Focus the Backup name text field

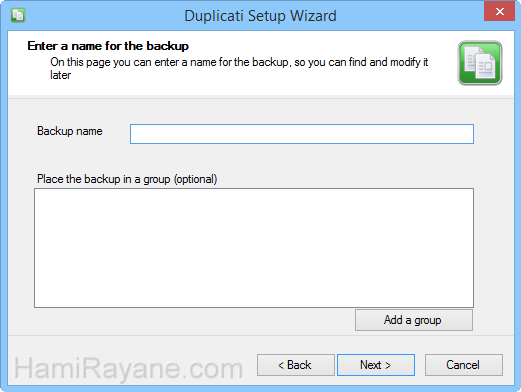click(302, 134)
